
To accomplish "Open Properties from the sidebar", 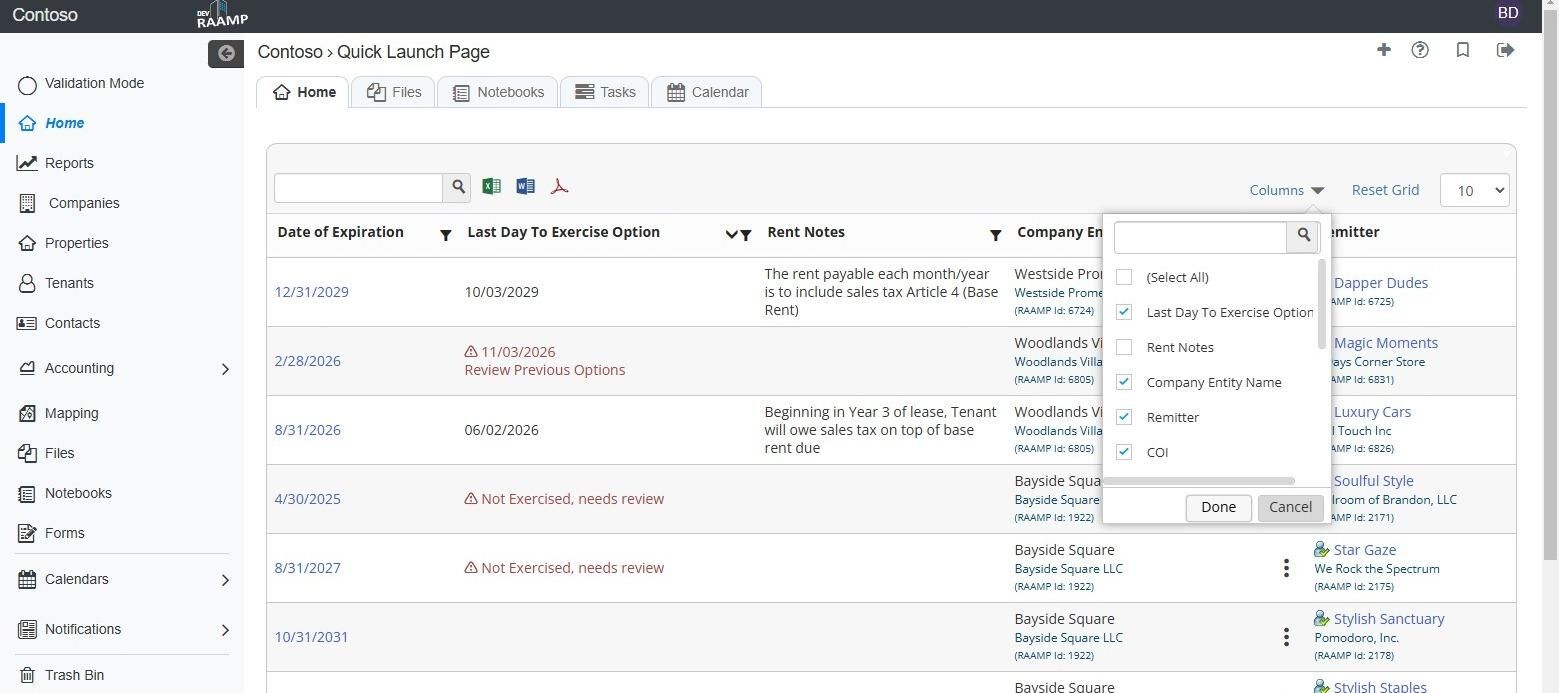I will [76, 243].
